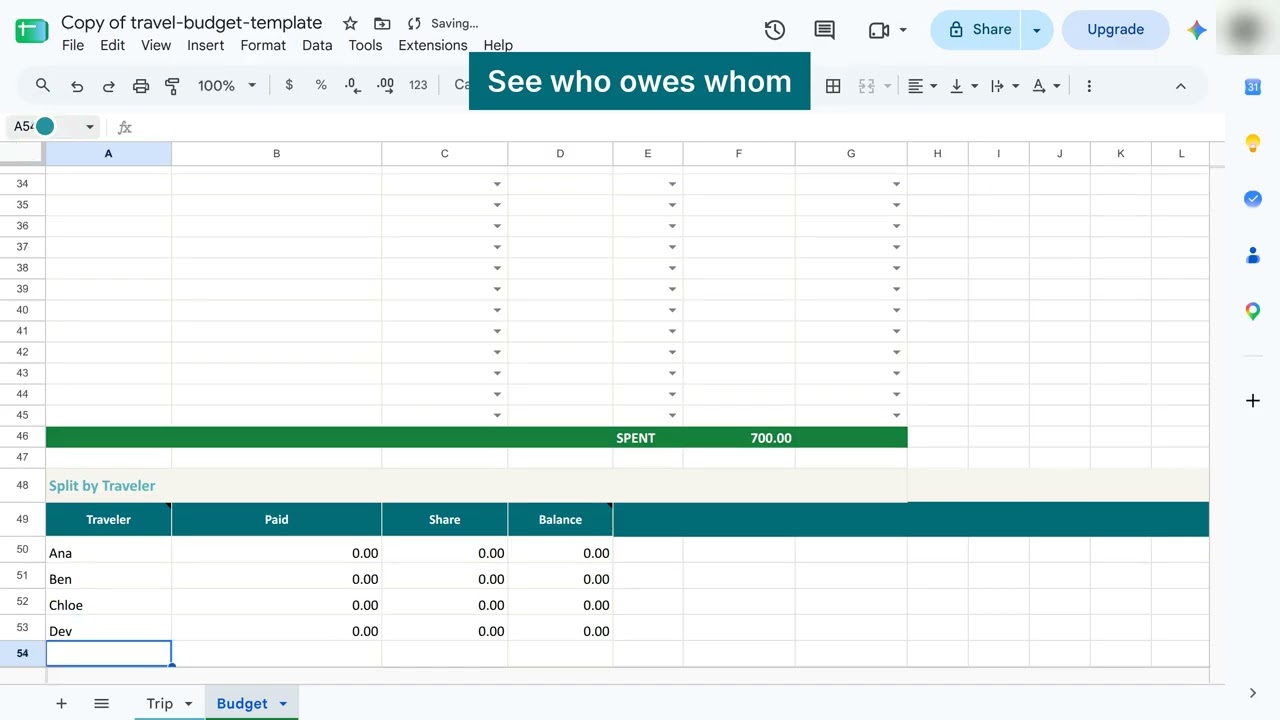Switch to the Trip sheet tab
Screen dimensions: 1280x720
click(x=160, y=704)
